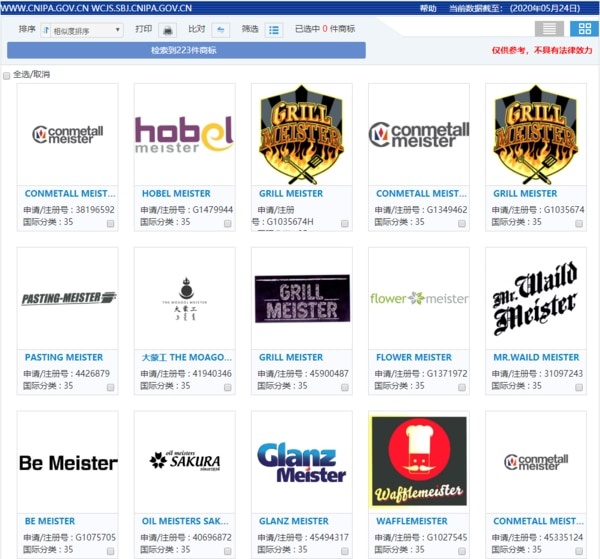This screenshot has width=600, height=559.
Task: Open the MR.WAILD MEISTER title link
Action: point(536,357)
